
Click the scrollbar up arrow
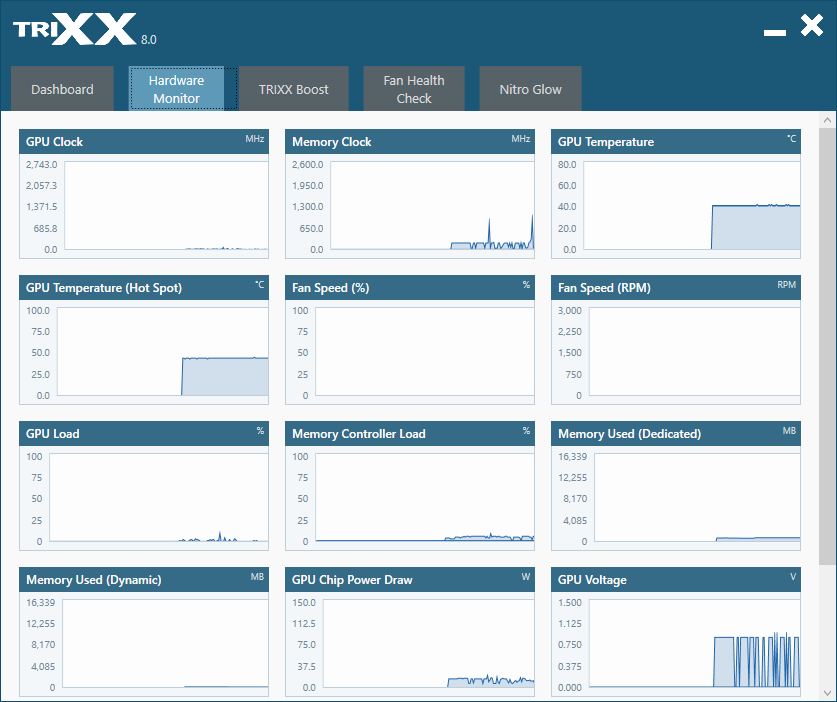pyautogui.click(x=827, y=120)
